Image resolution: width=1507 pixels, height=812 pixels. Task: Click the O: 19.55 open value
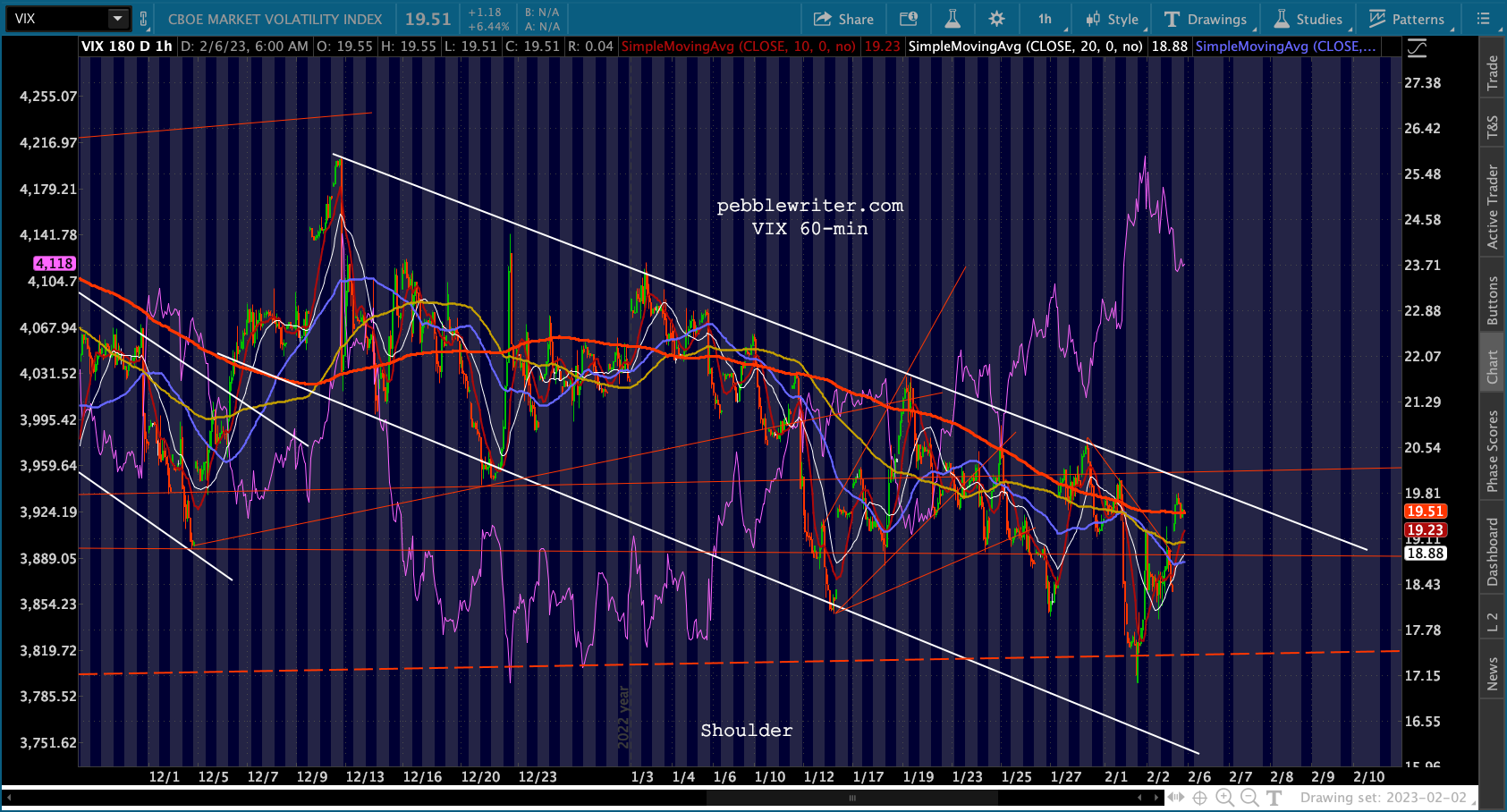(344, 47)
